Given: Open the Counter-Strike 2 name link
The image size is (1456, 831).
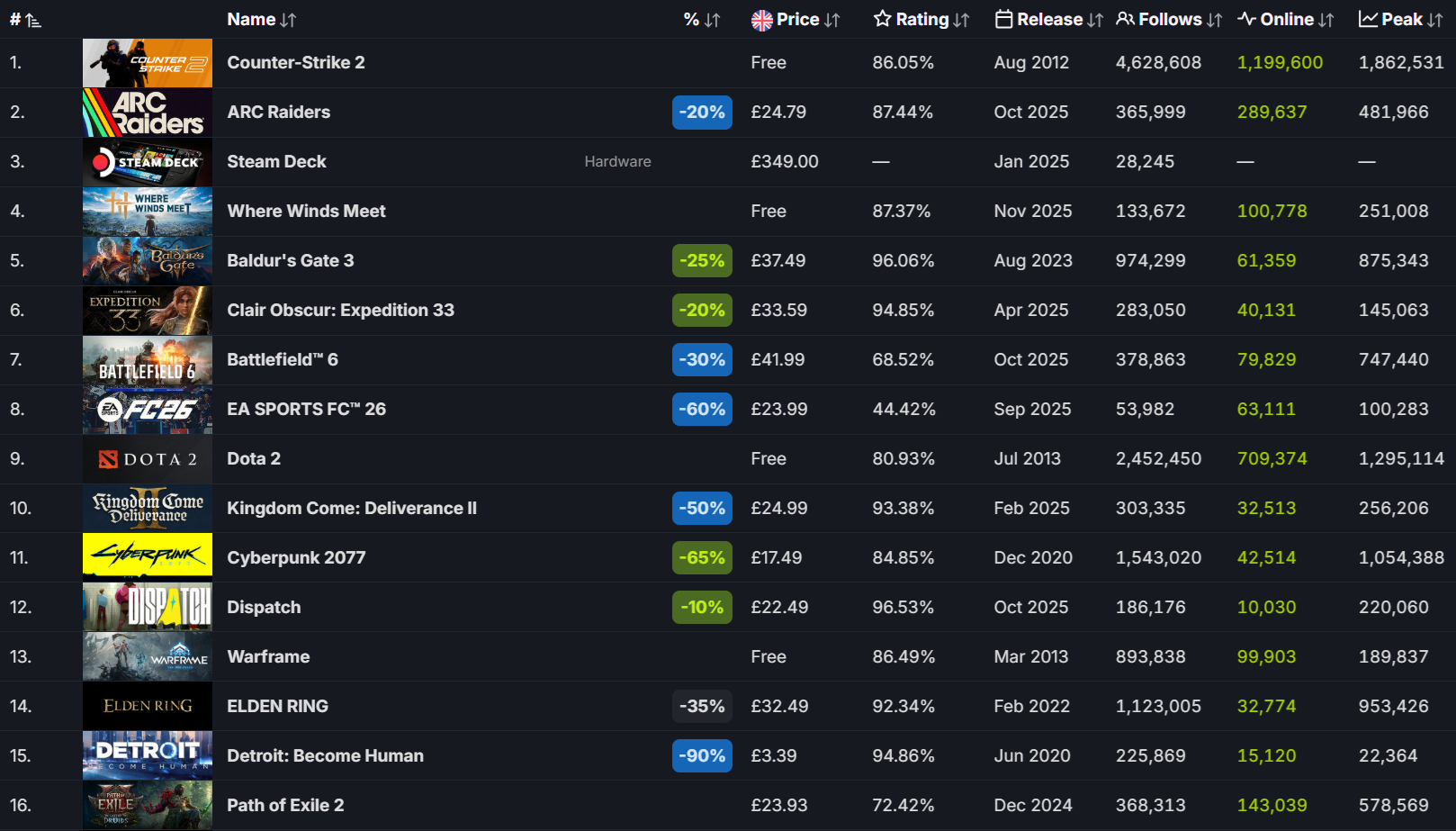Looking at the screenshot, I should click(296, 62).
